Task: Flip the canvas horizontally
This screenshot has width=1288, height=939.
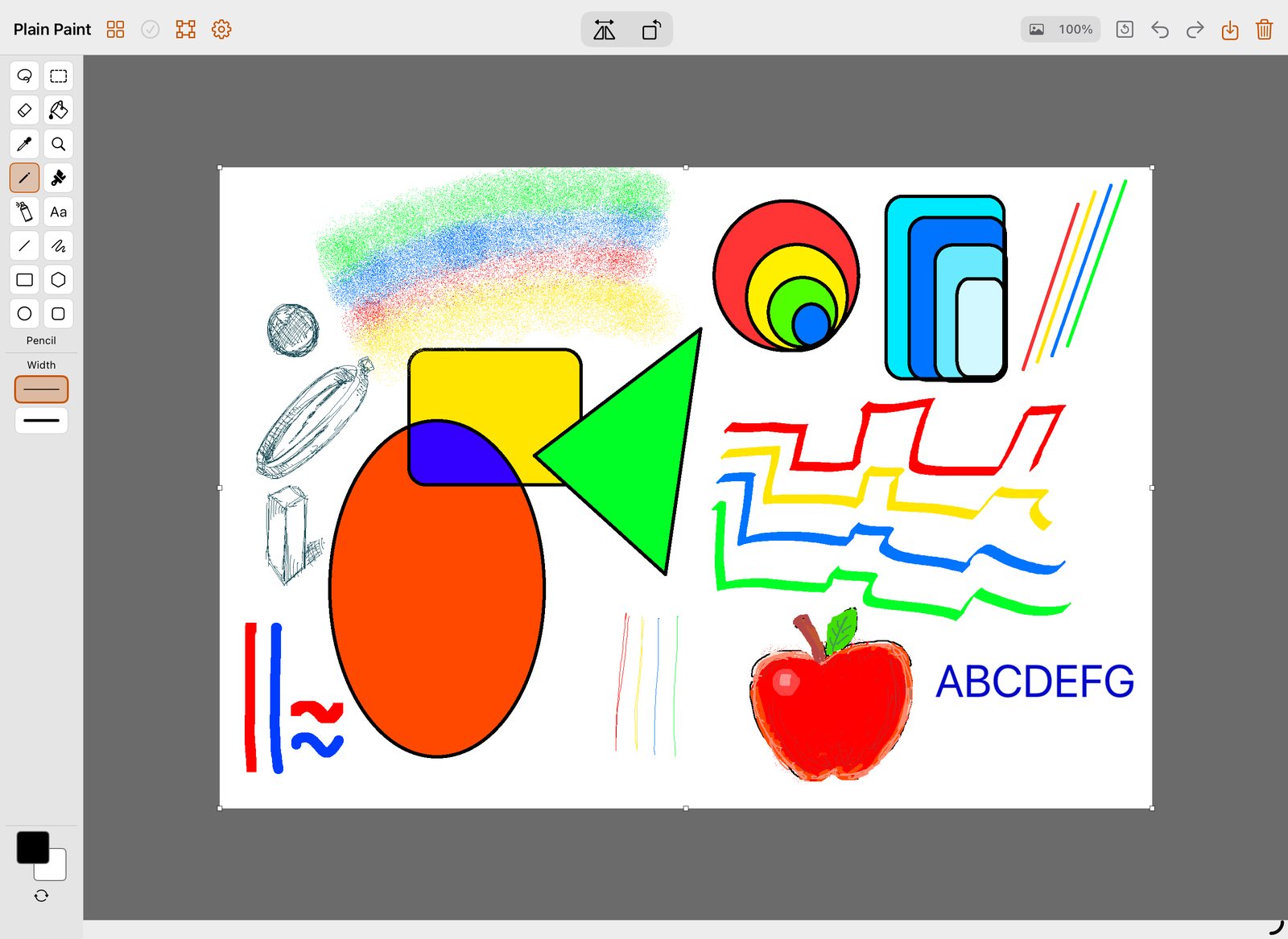Action: tap(605, 30)
